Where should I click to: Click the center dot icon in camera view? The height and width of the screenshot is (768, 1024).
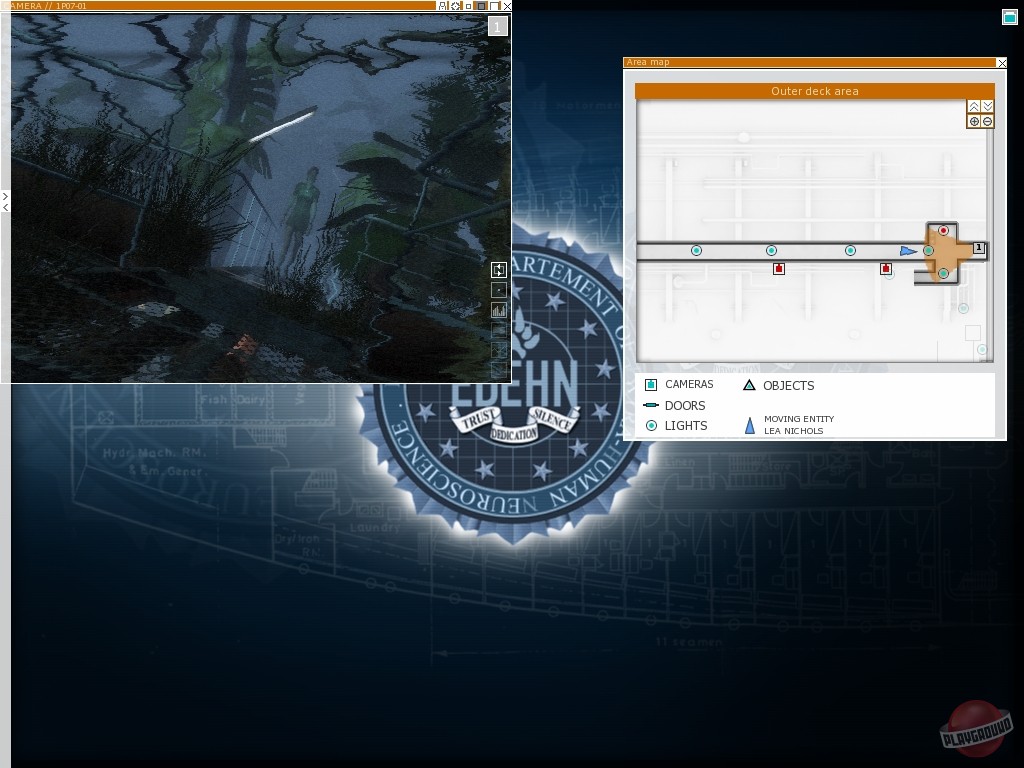(x=499, y=290)
